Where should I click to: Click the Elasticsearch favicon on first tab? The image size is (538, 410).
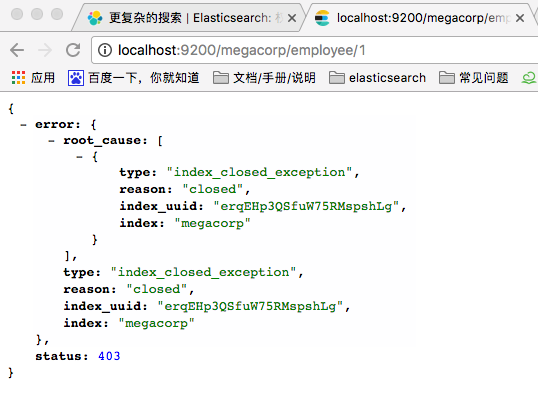click(x=95, y=18)
